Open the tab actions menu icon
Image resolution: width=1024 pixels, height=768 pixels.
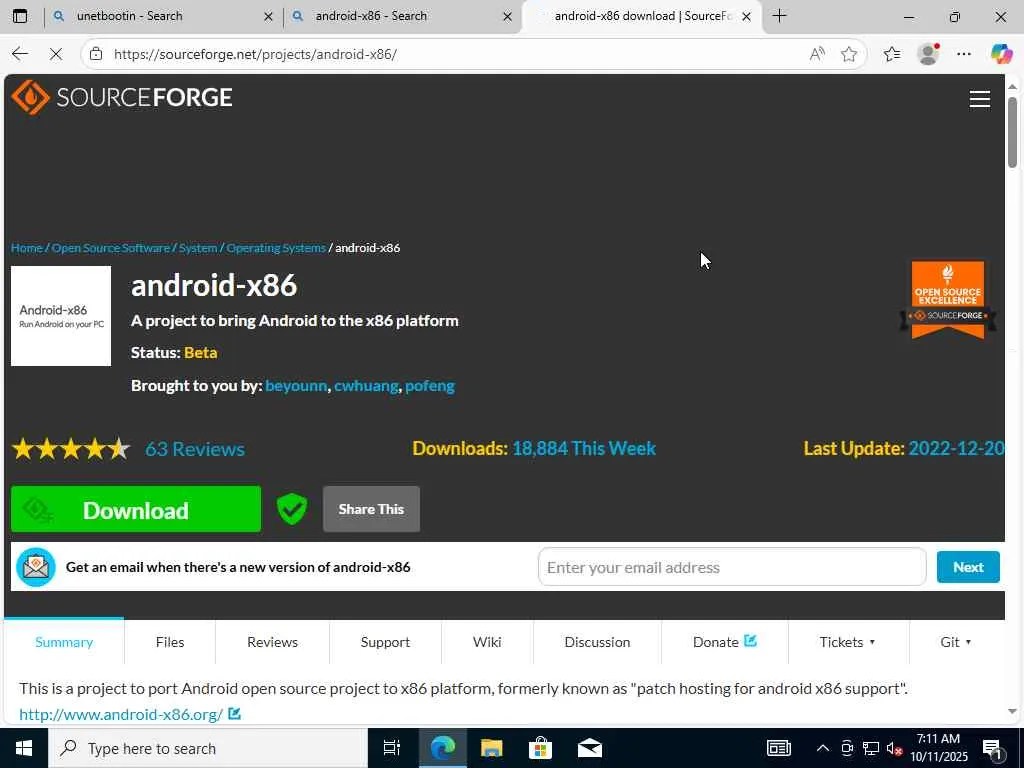20,16
